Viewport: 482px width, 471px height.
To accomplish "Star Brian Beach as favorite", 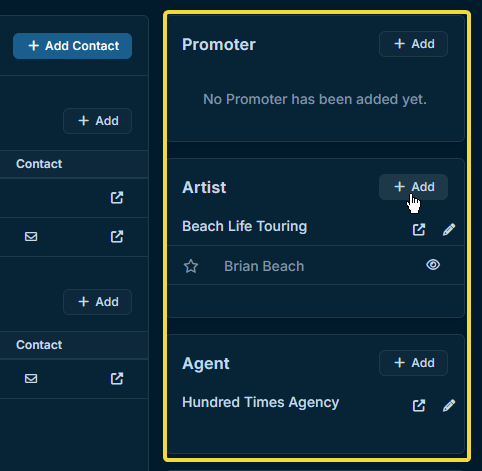I will click(191, 266).
